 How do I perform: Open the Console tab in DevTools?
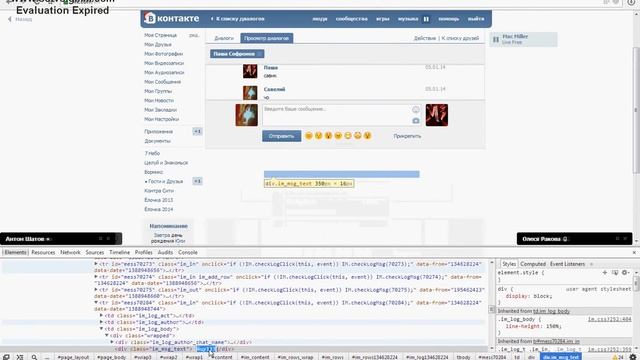coord(188,253)
